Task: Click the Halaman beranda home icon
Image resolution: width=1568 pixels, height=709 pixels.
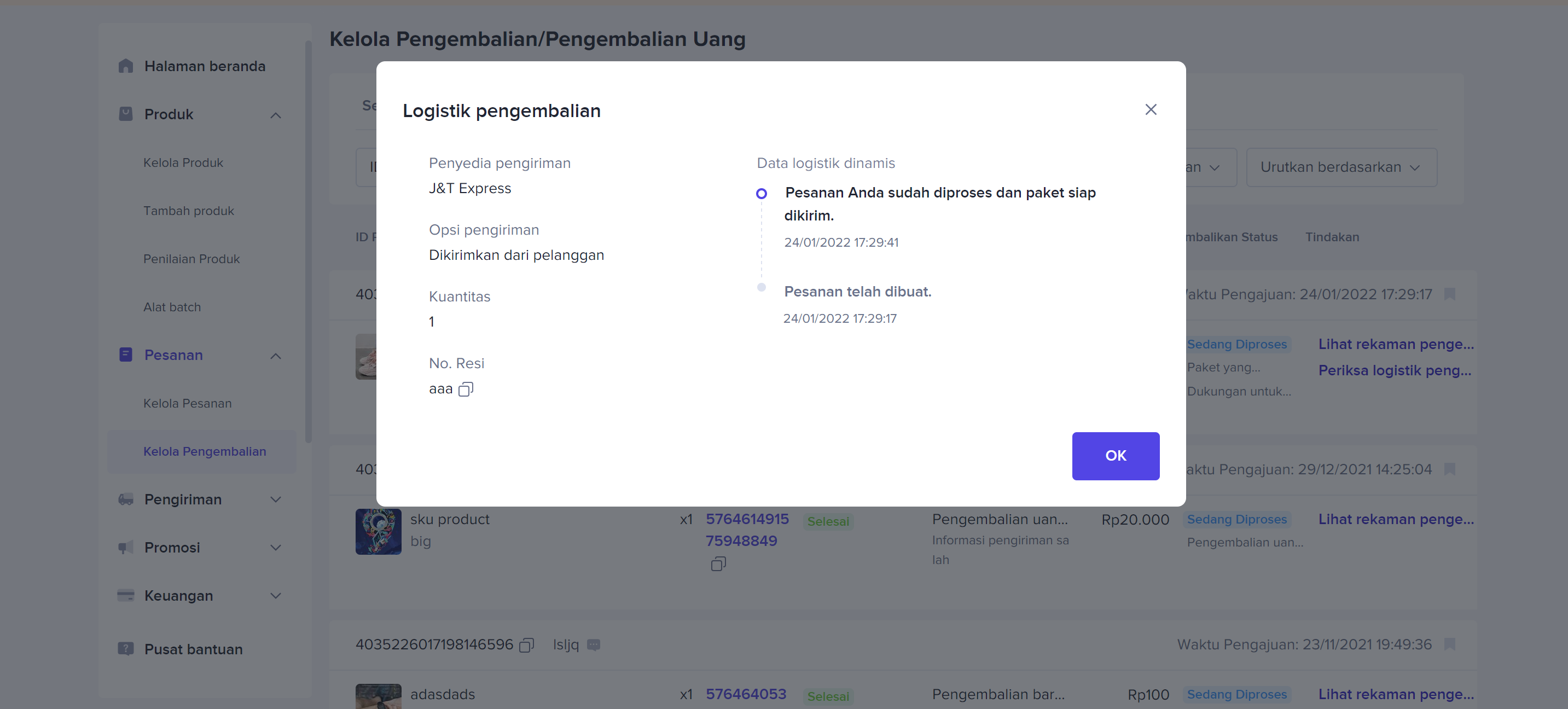Action: tap(125, 66)
